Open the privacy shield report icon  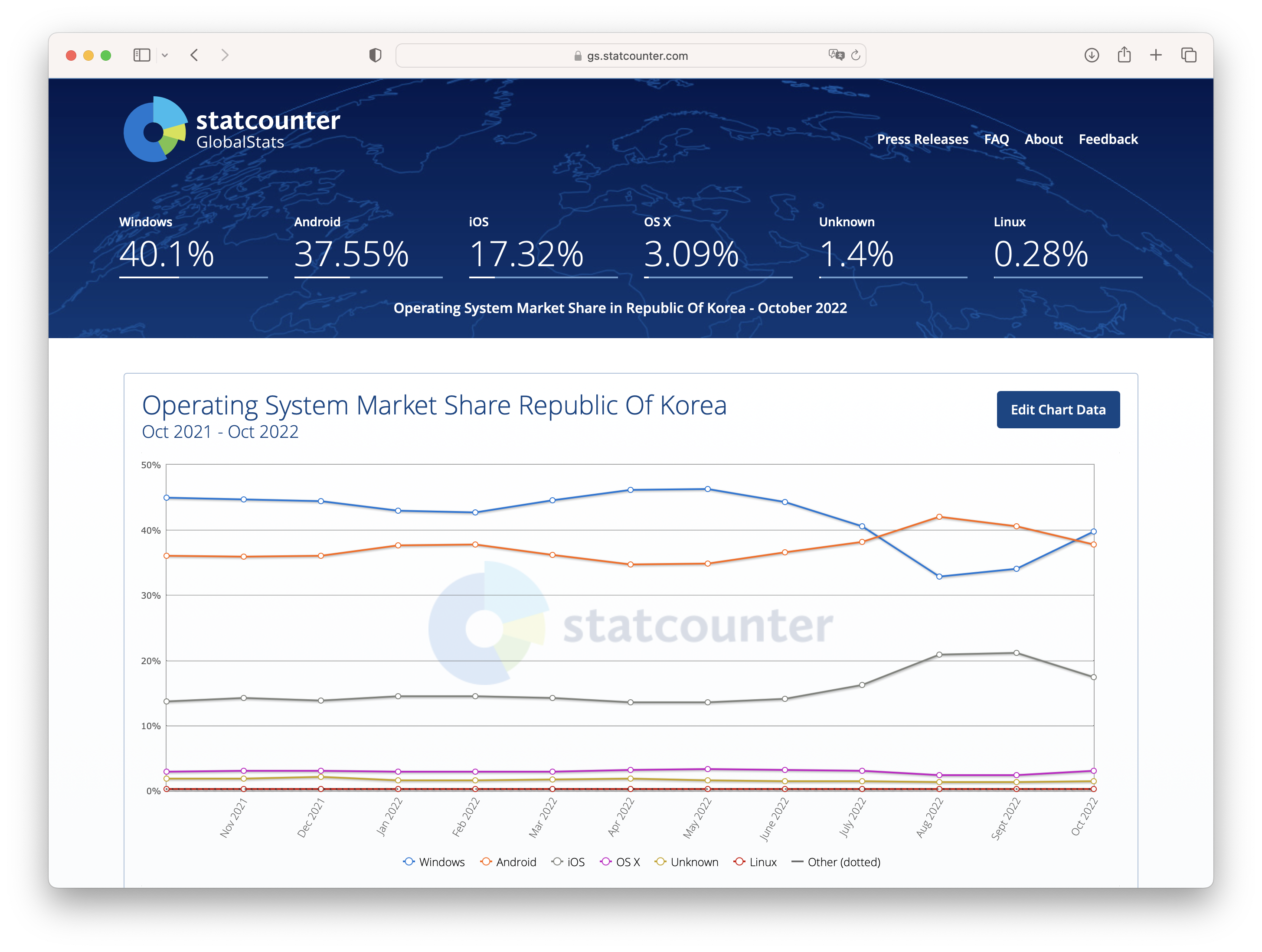375,55
